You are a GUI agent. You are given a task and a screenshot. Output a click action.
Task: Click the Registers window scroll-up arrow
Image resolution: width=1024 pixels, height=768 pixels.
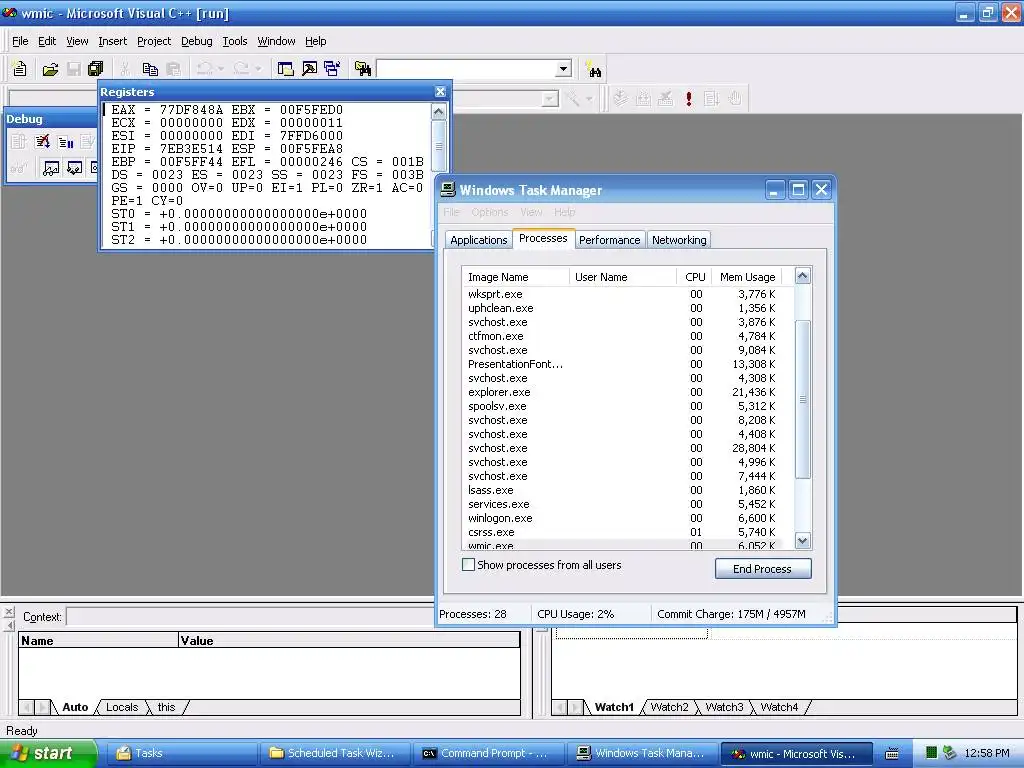click(x=439, y=112)
